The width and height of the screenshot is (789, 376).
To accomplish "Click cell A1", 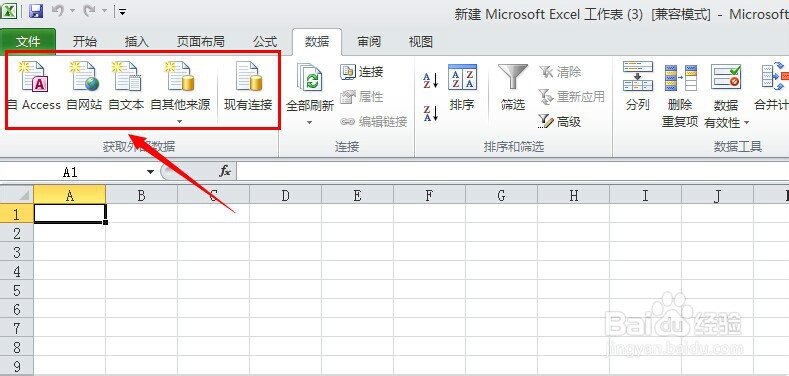I will [69, 214].
